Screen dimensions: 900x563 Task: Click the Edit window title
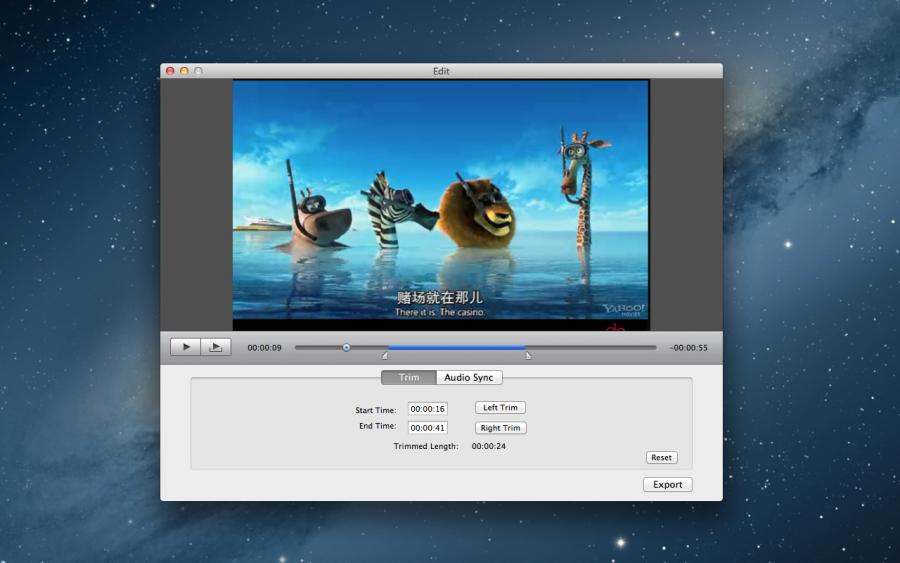click(x=441, y=71)
